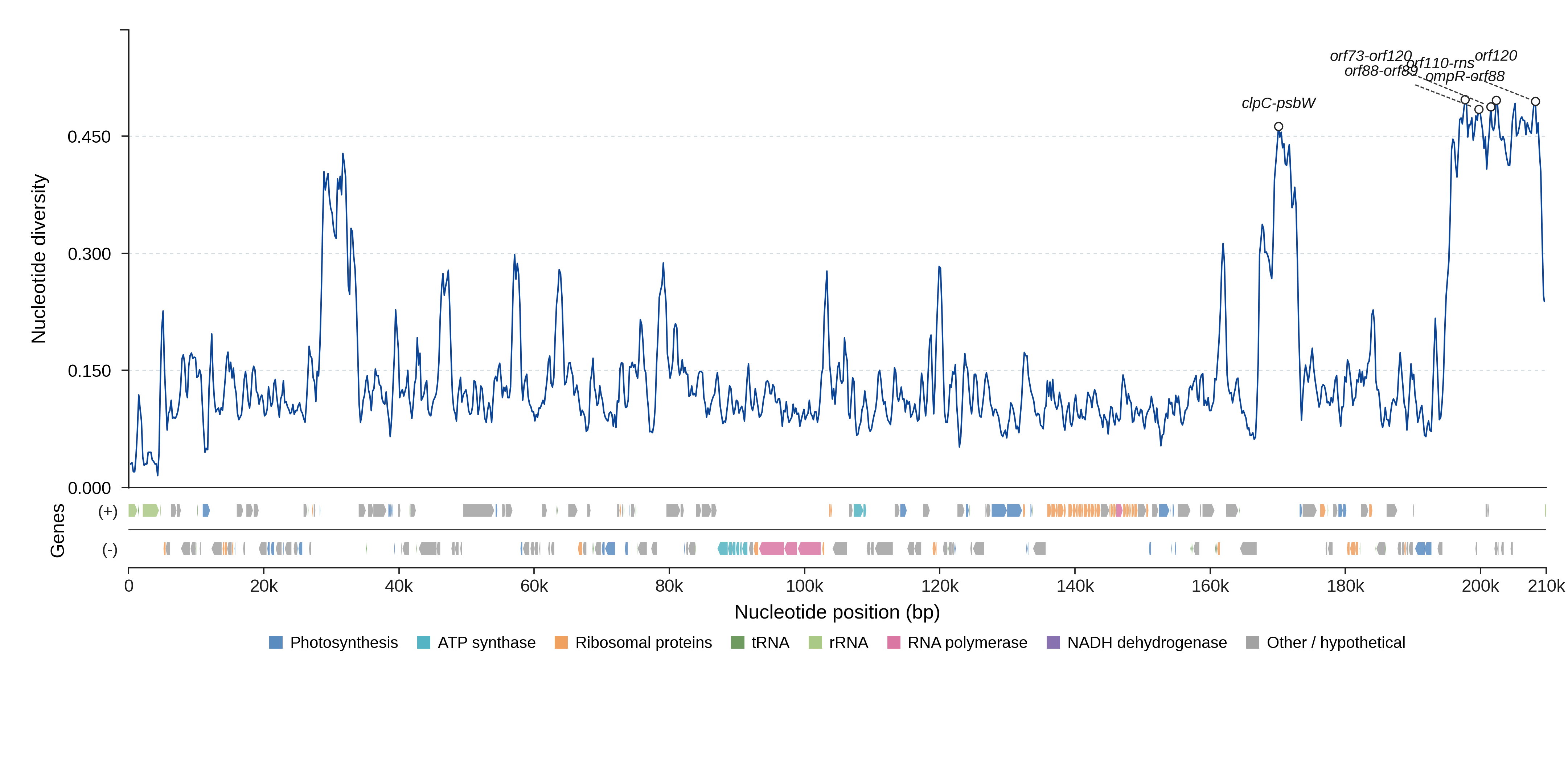Select the Ribosomal proteins orange legend swatch

tap(561, 642)
